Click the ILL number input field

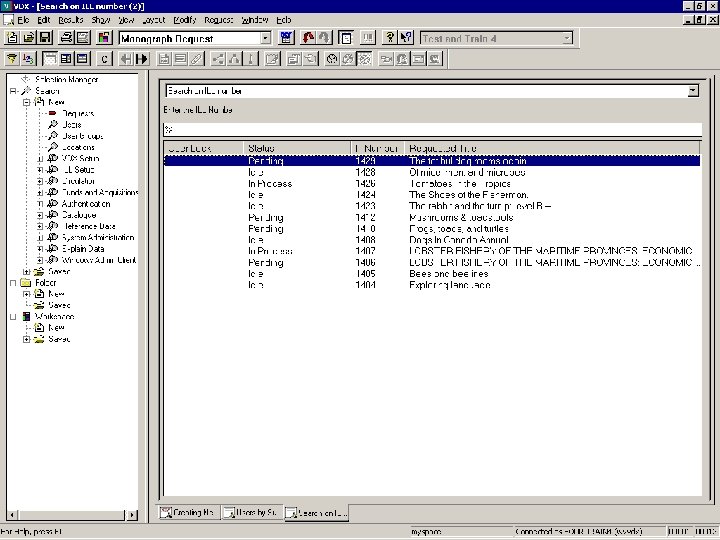click(430, 129)
